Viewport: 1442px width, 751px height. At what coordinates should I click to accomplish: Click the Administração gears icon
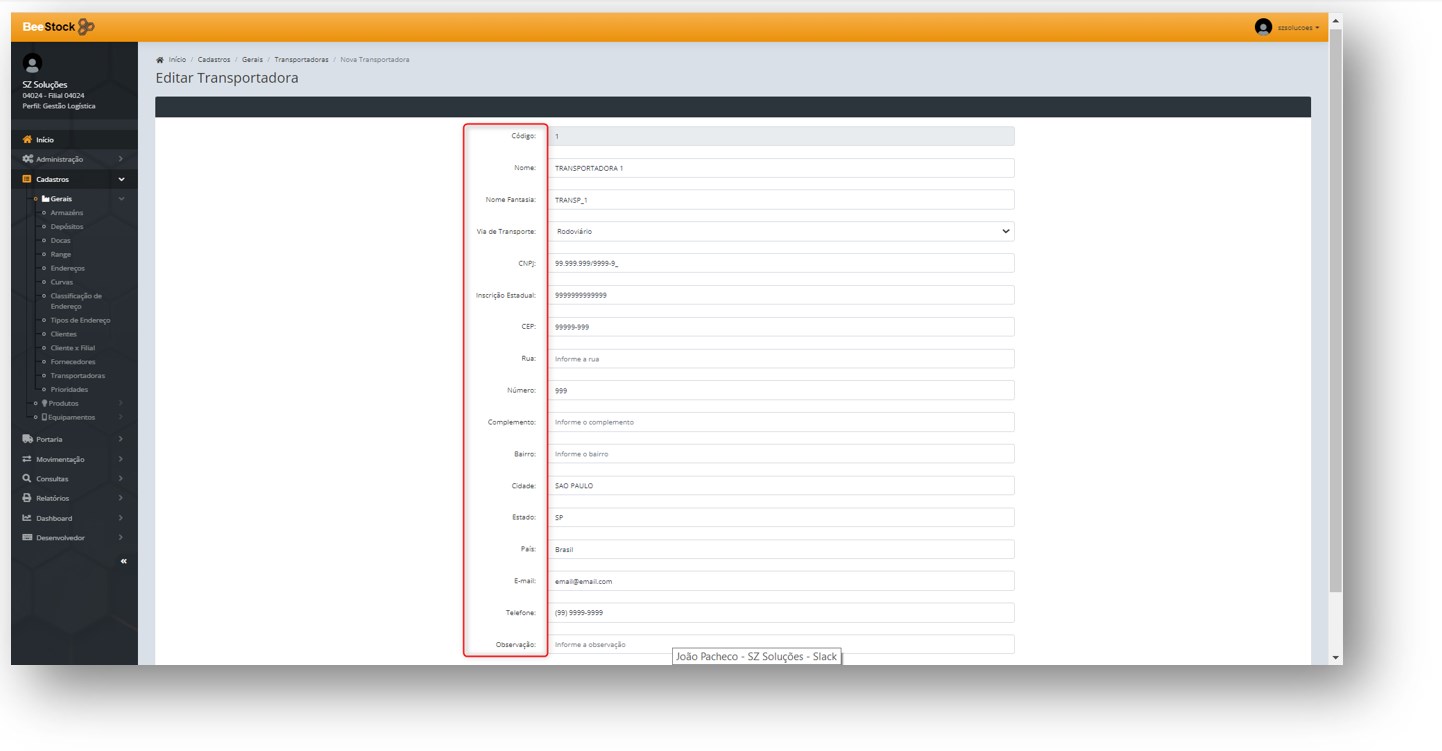pyautogui.click(x=27, y=159)
